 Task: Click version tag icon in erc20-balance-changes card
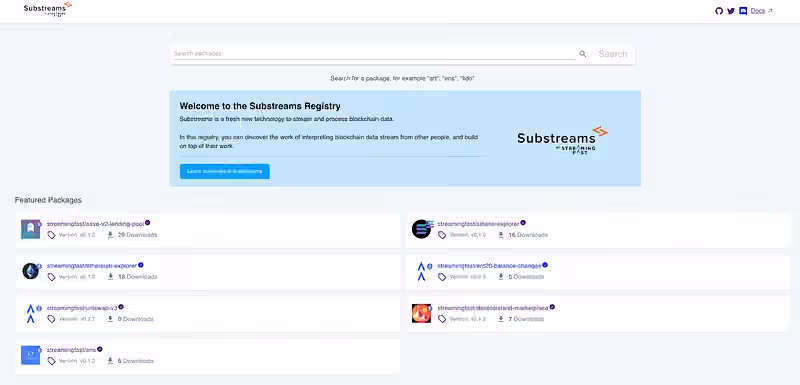click(x=442, y=277)
